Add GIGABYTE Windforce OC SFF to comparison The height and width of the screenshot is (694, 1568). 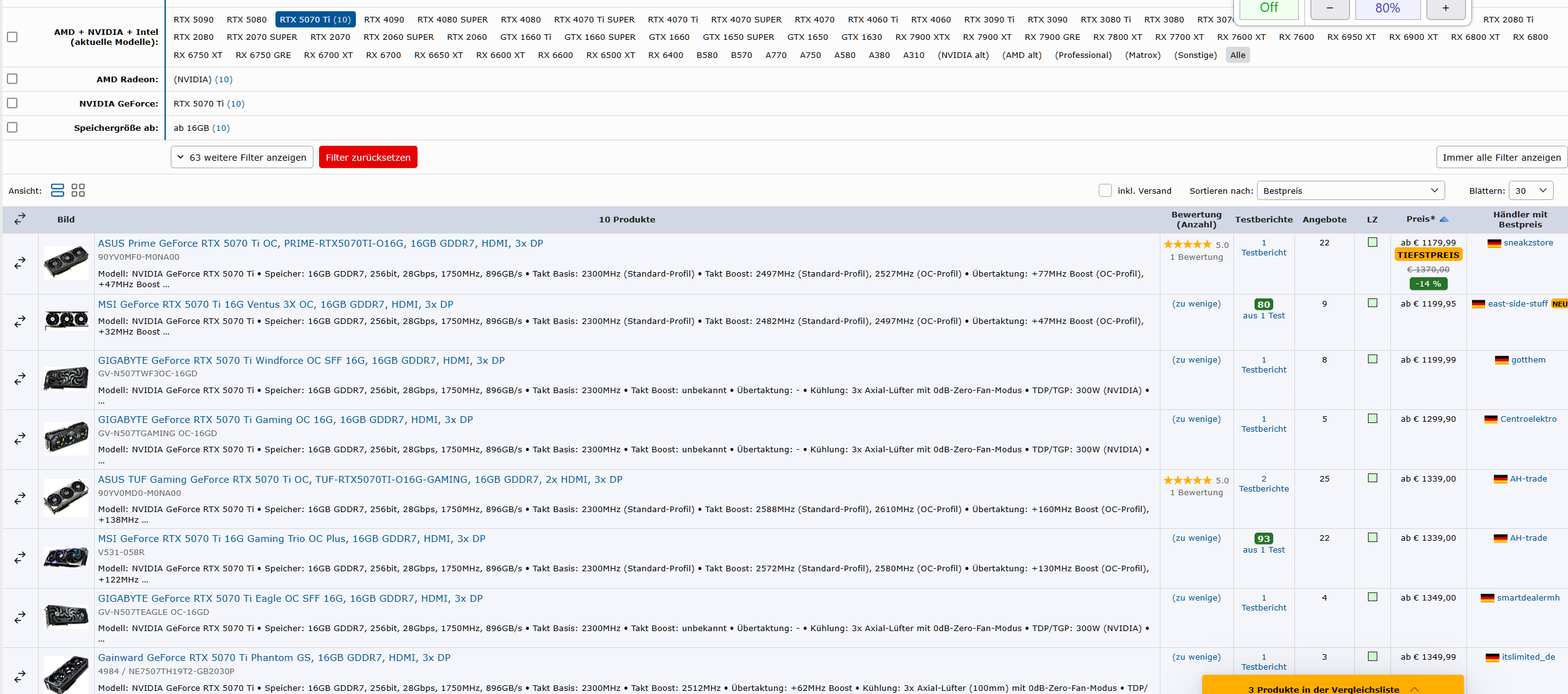pyautogui.click(x=20, y=379)
